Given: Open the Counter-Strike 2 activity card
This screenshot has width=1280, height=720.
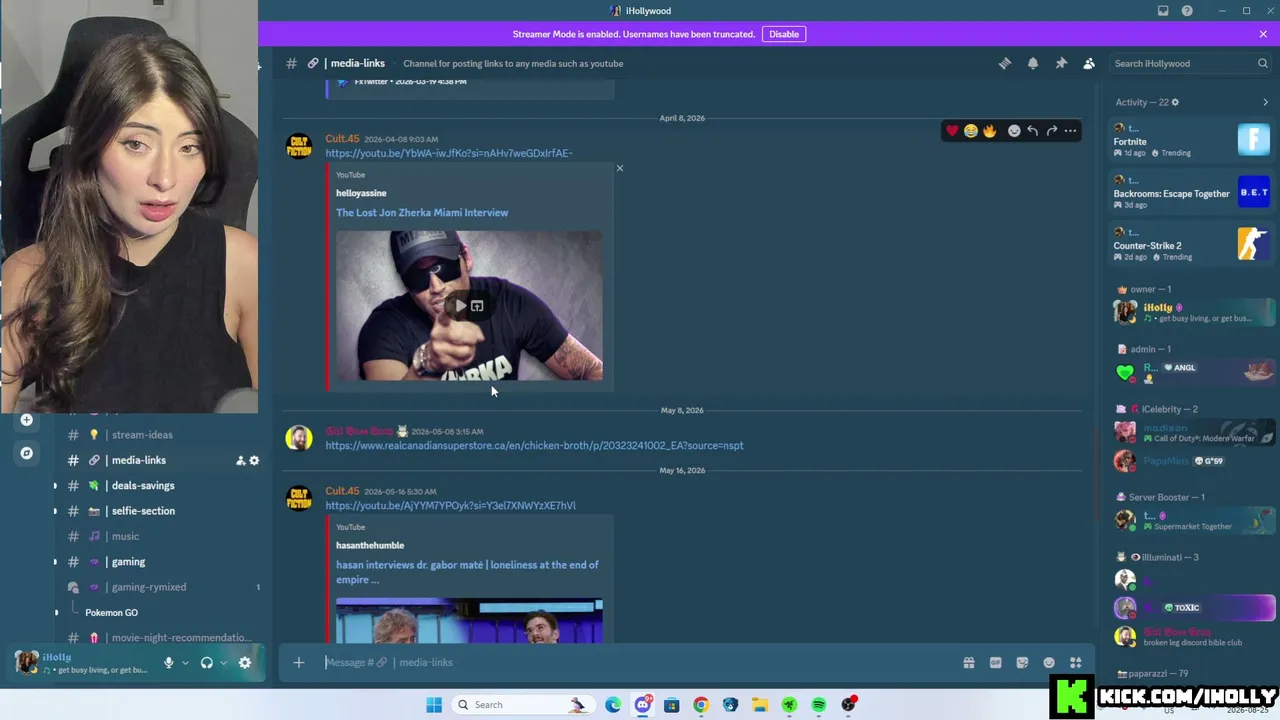Looking at the screenshot, I should click(x=1193, y=244).
